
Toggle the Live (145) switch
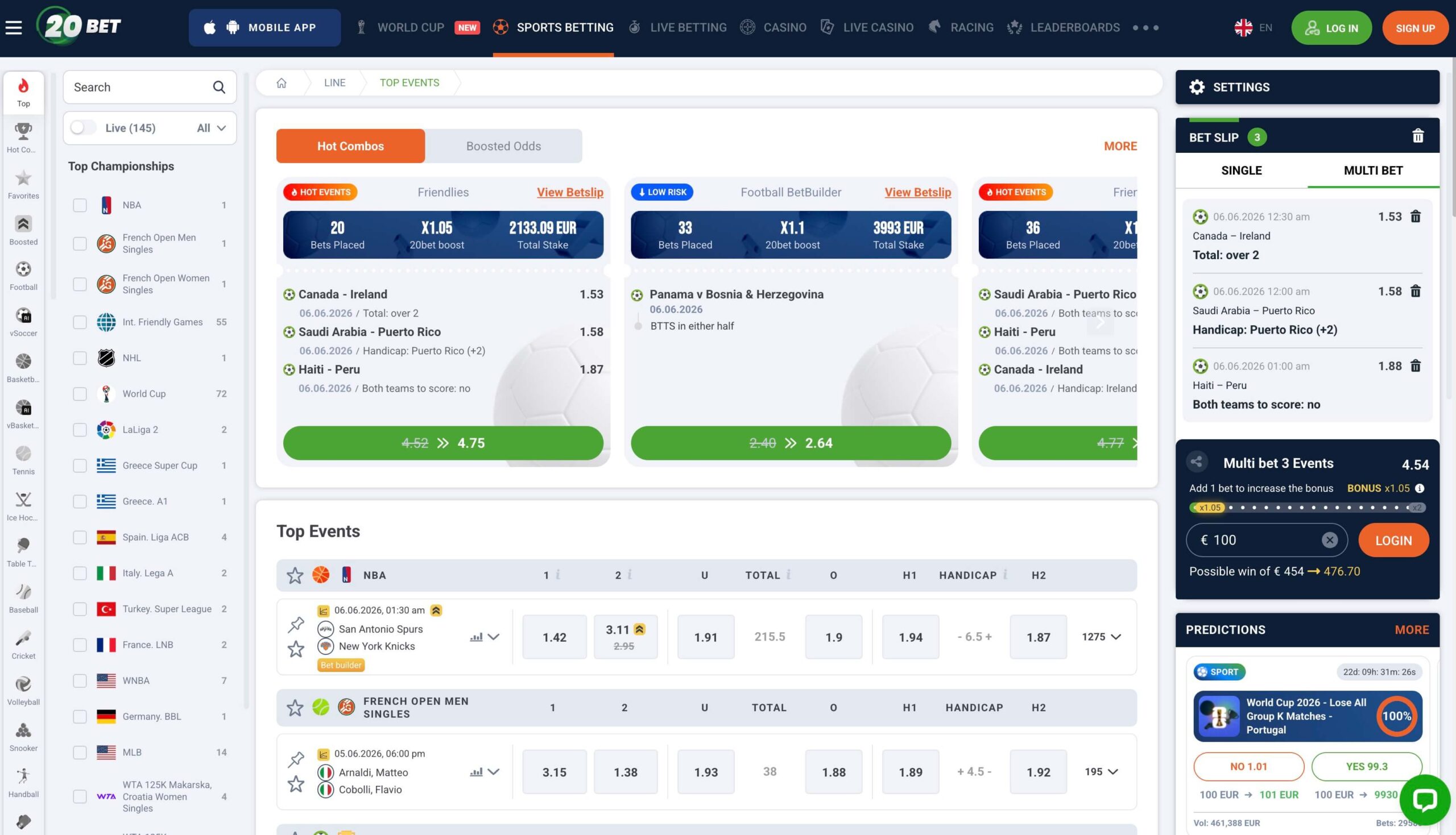coord(82,127)
